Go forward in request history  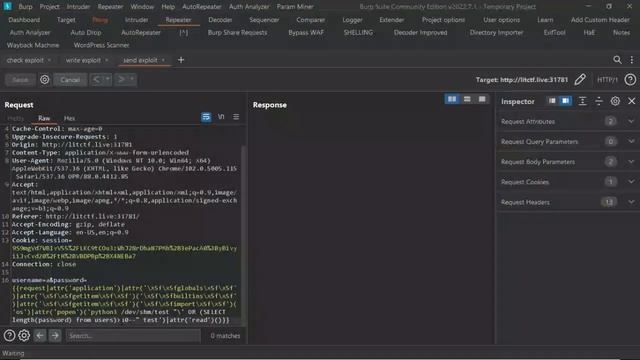tap(121, 80)
